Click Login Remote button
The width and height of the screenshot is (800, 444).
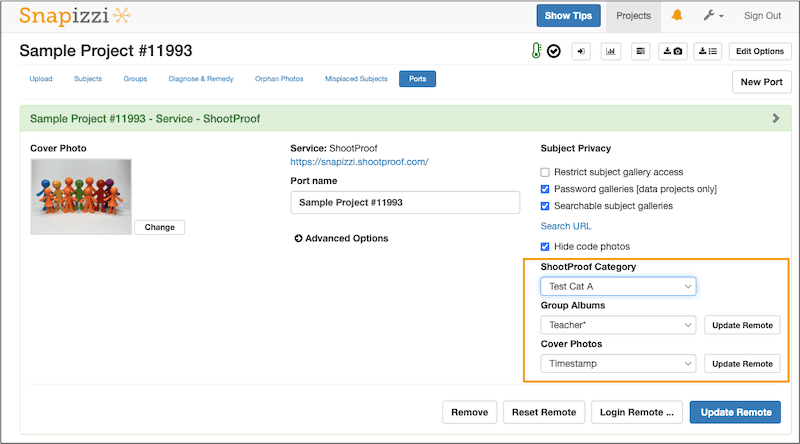637,412
